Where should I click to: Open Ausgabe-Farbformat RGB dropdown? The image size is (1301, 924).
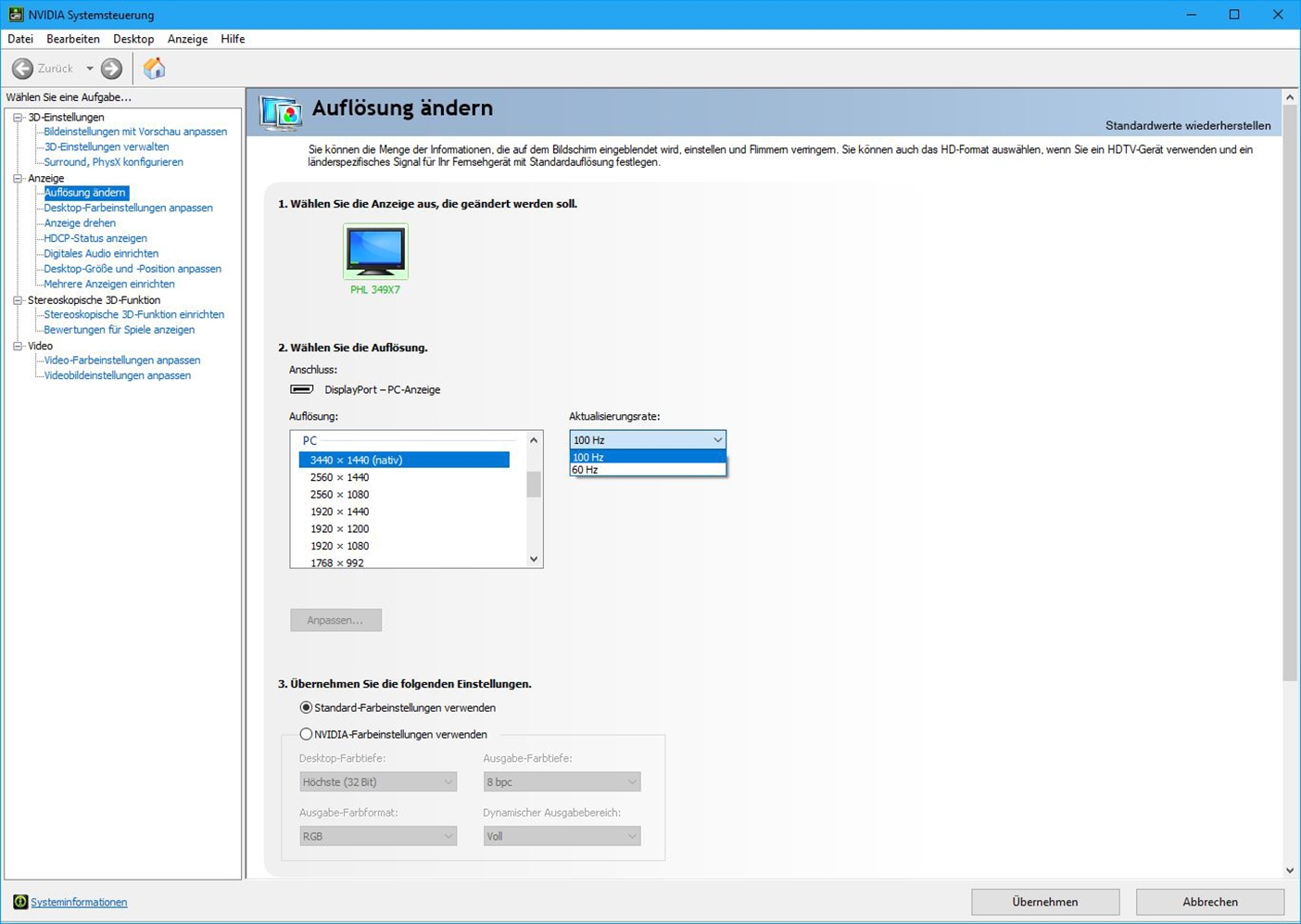378,836
